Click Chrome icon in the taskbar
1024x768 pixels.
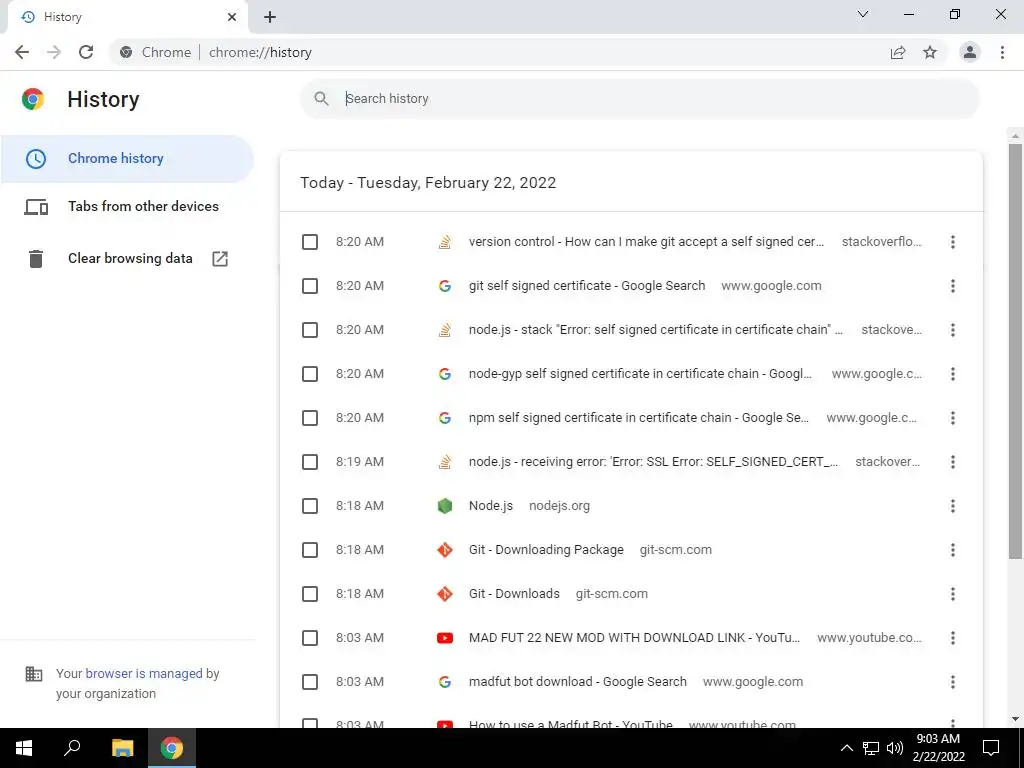pyautogui.click(x=172, y=748)
